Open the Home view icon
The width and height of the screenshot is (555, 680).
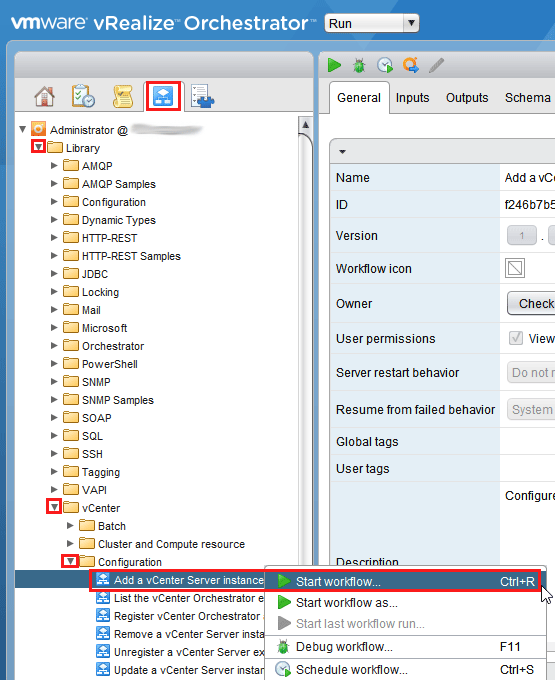click(x=44, y=96)
